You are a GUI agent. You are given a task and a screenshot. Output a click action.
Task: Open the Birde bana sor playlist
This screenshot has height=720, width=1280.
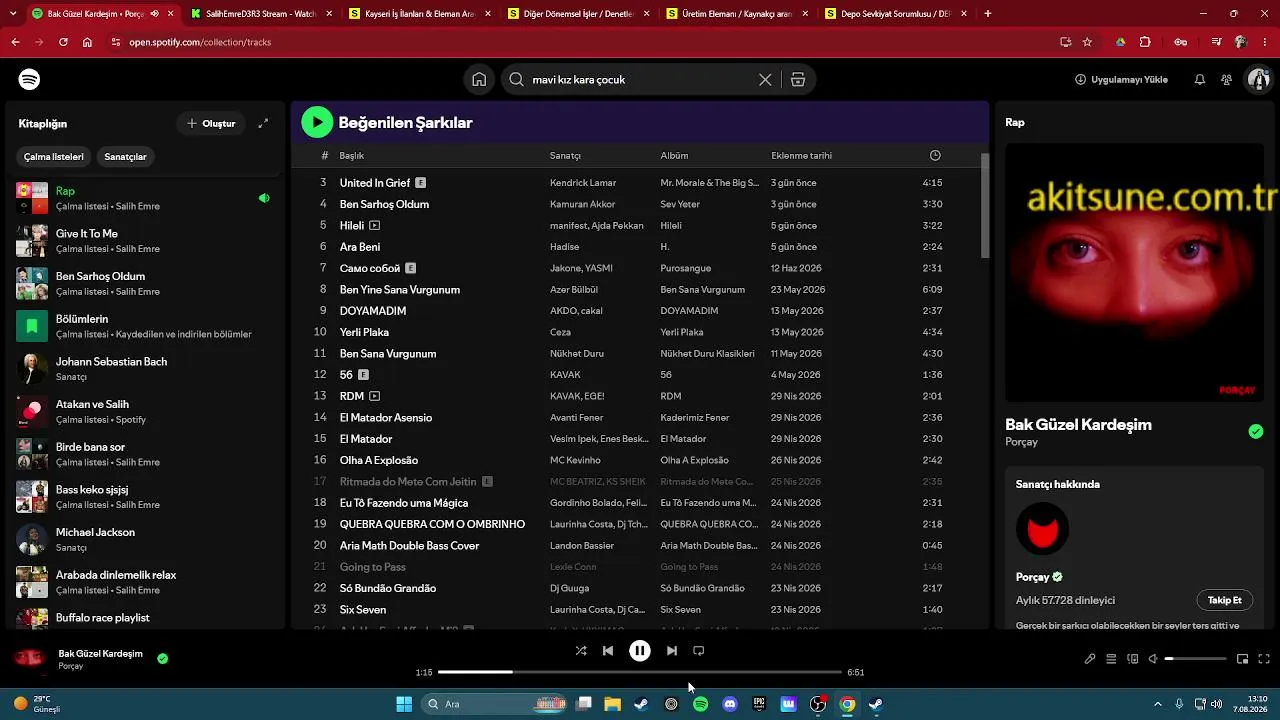[145, 454]
